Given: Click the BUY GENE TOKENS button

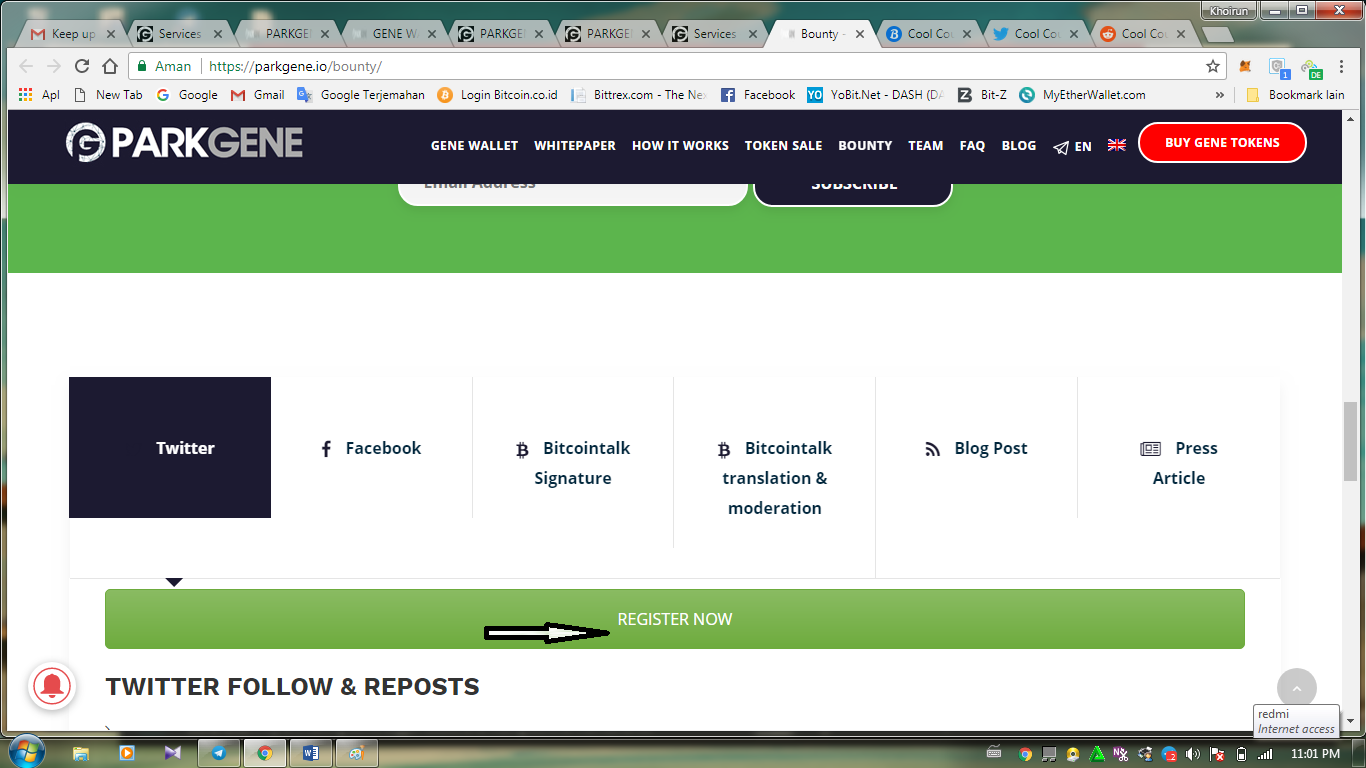Looking at the screenshot, I should pos(1222,142).
